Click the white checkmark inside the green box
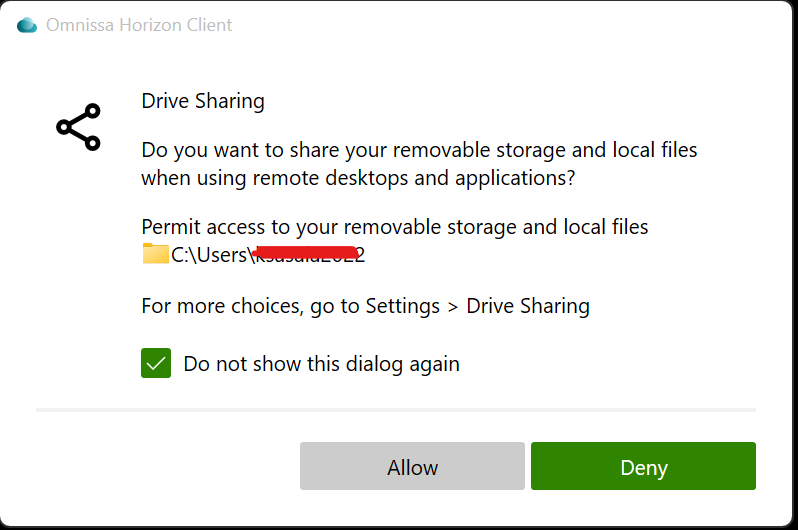 tap(156, 363)
